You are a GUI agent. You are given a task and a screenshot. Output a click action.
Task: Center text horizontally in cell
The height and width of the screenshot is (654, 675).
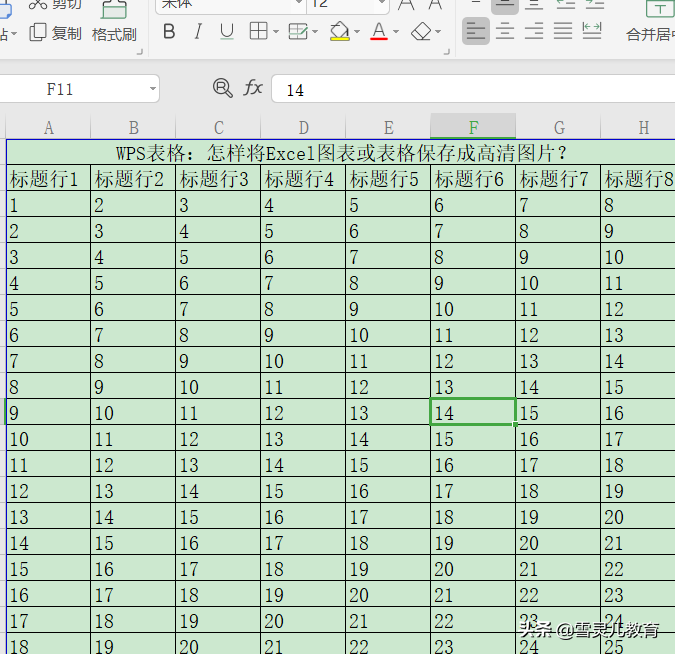505,31
